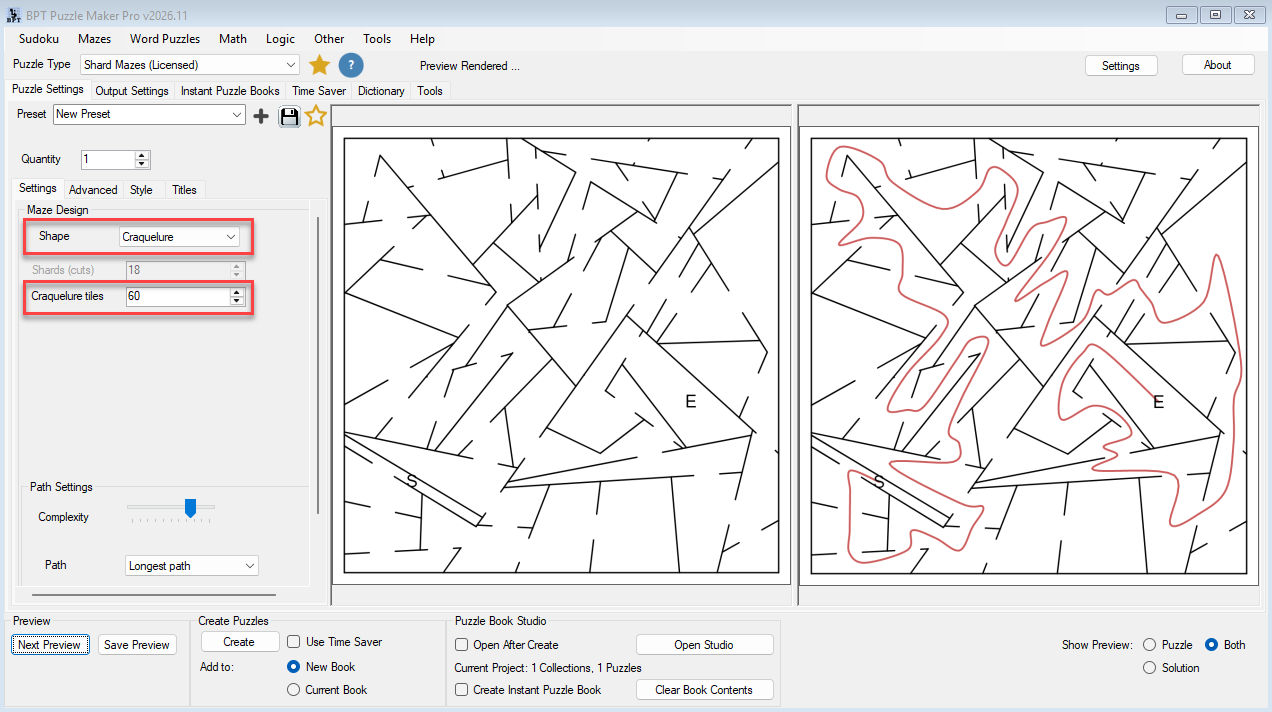Click the outlined star icon beside the preset
The width and height of the screenshot is (1272, 712).
(316, 116)
